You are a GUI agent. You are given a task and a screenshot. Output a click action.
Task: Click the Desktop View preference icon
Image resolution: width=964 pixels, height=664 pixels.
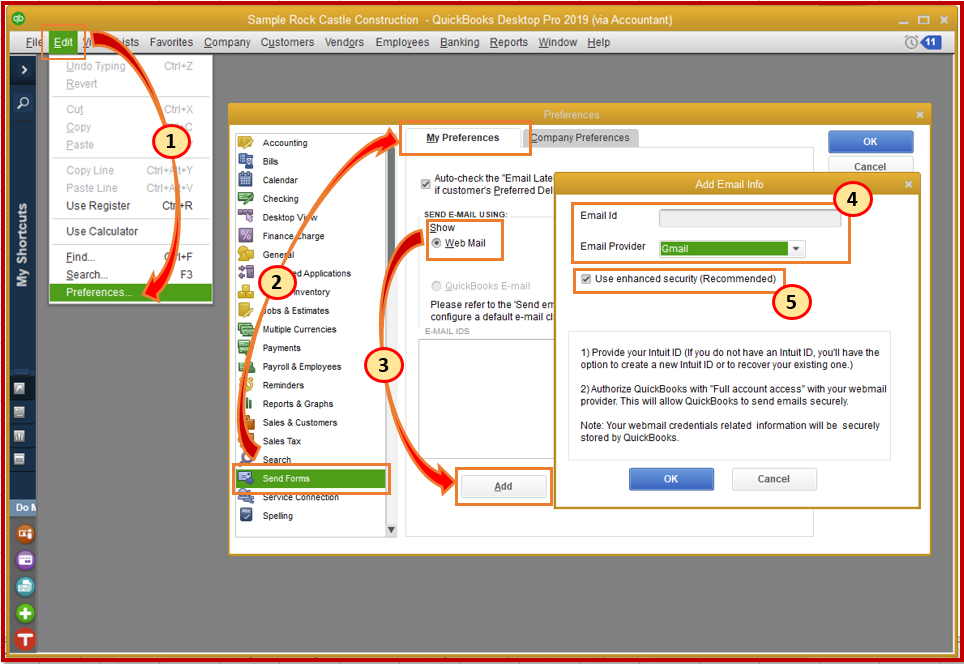click(245, 216)
